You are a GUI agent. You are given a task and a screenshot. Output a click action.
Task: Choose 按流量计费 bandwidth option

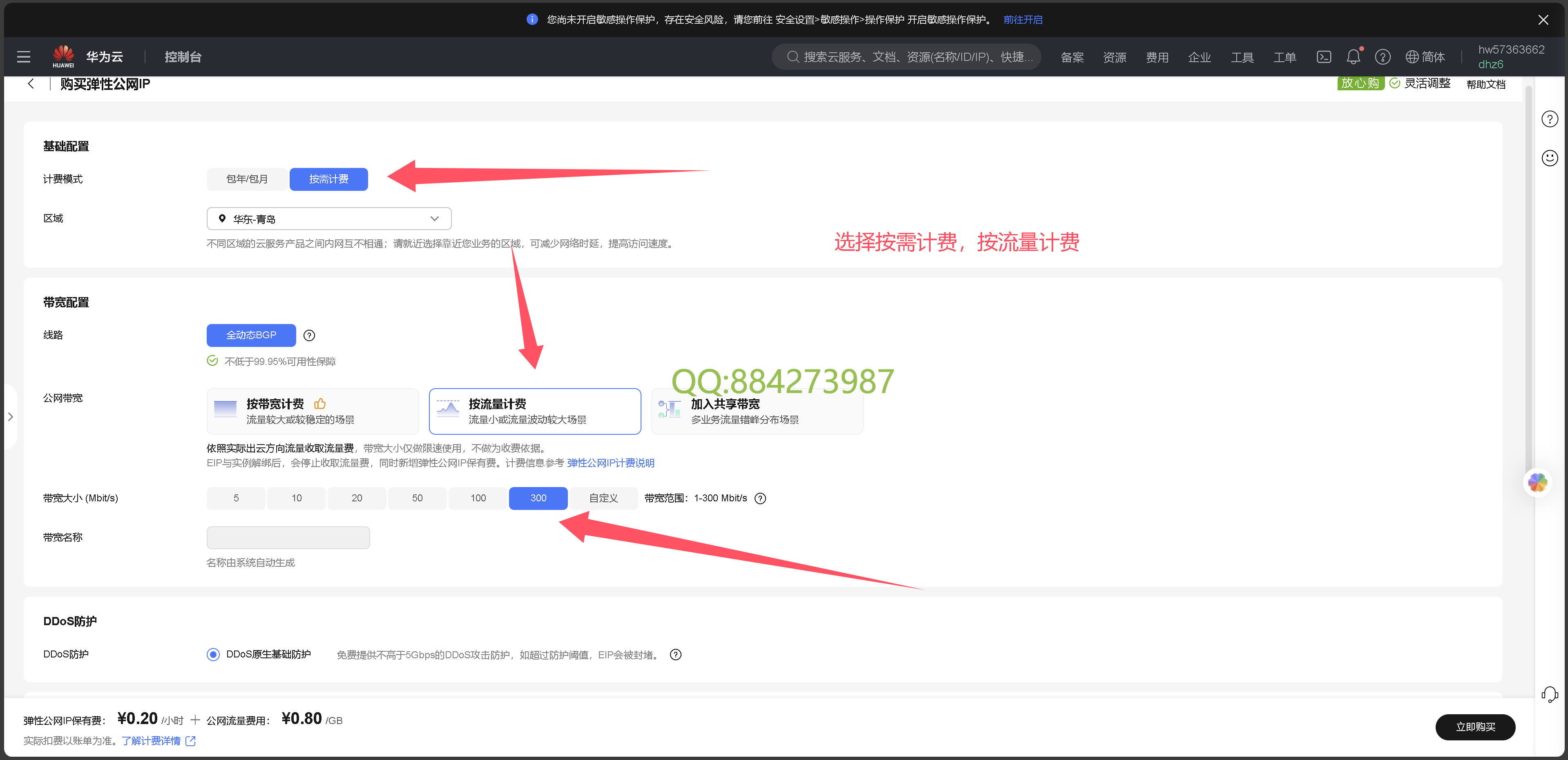535,412
